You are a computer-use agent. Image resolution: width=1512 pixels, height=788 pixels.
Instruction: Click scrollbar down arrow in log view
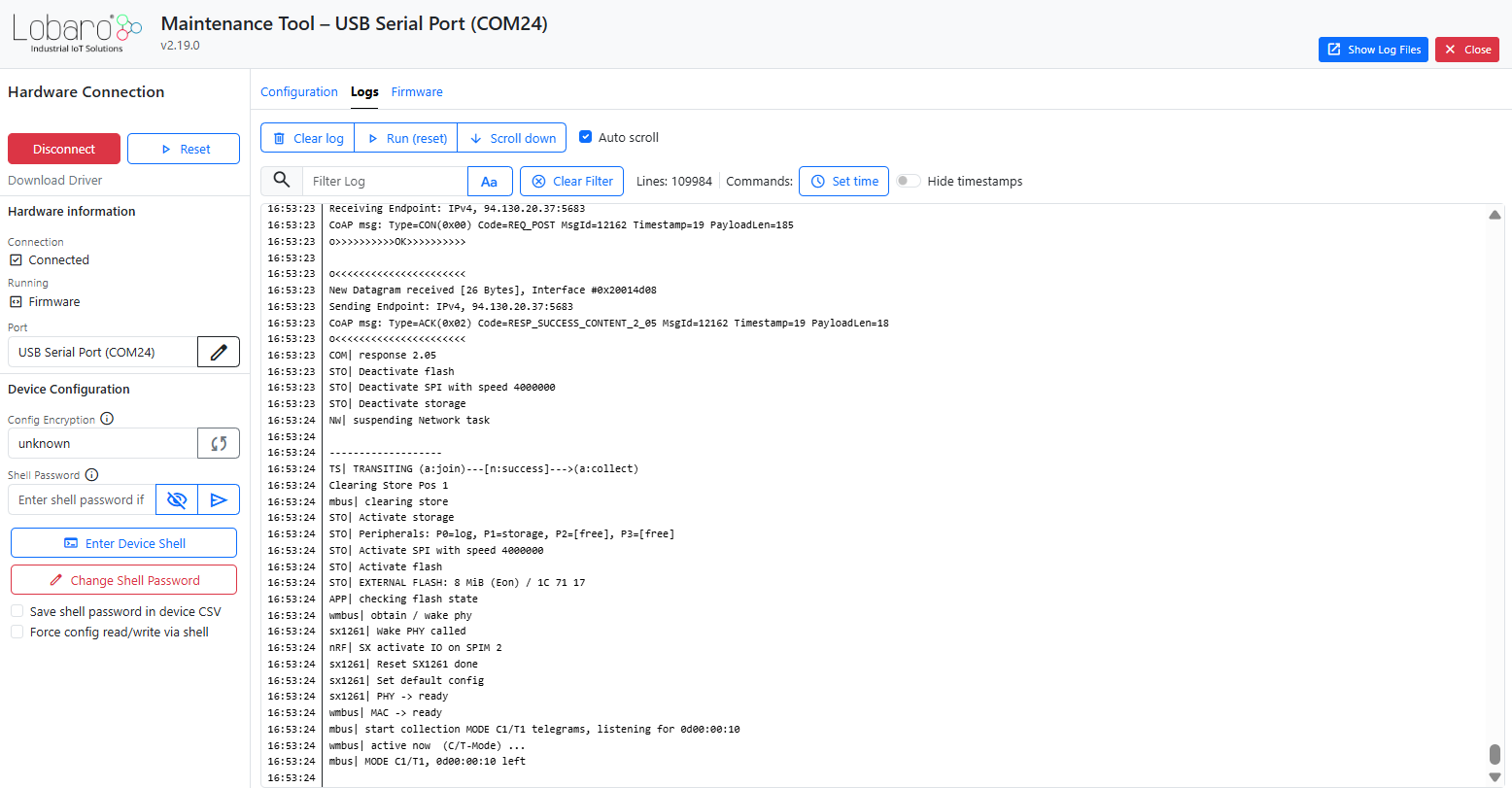coord(1495,776)
